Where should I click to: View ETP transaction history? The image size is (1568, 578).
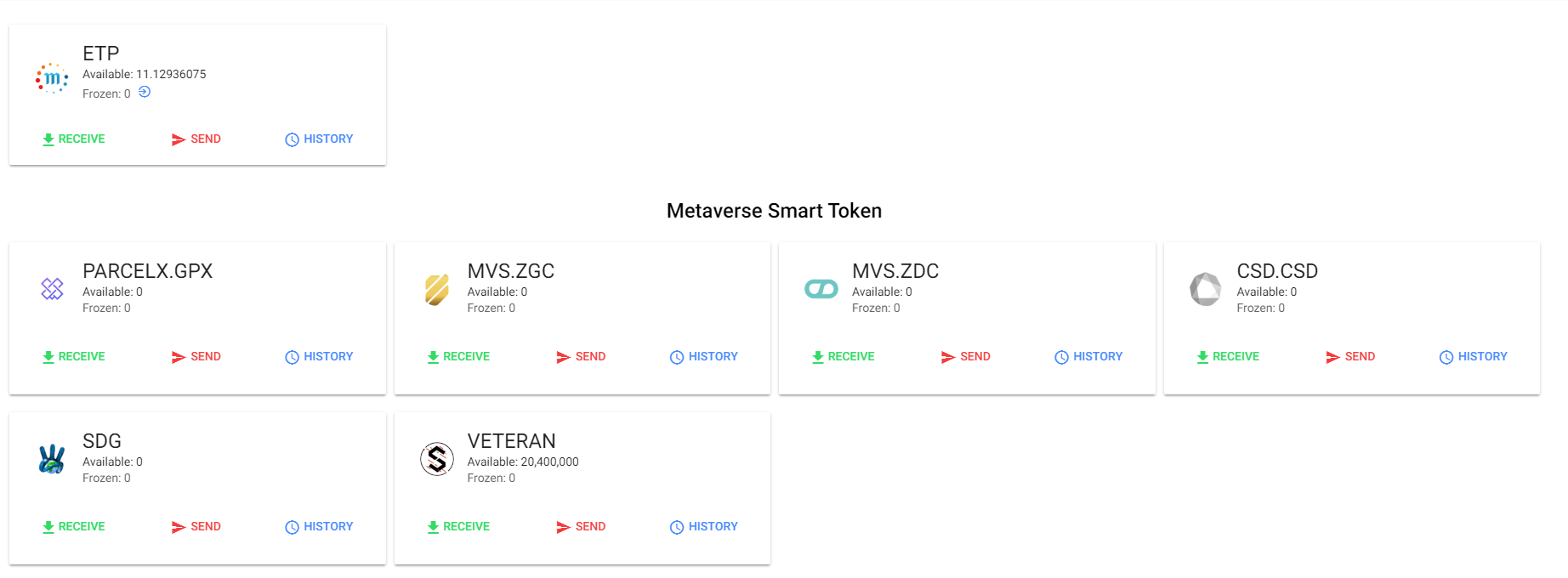319,139
